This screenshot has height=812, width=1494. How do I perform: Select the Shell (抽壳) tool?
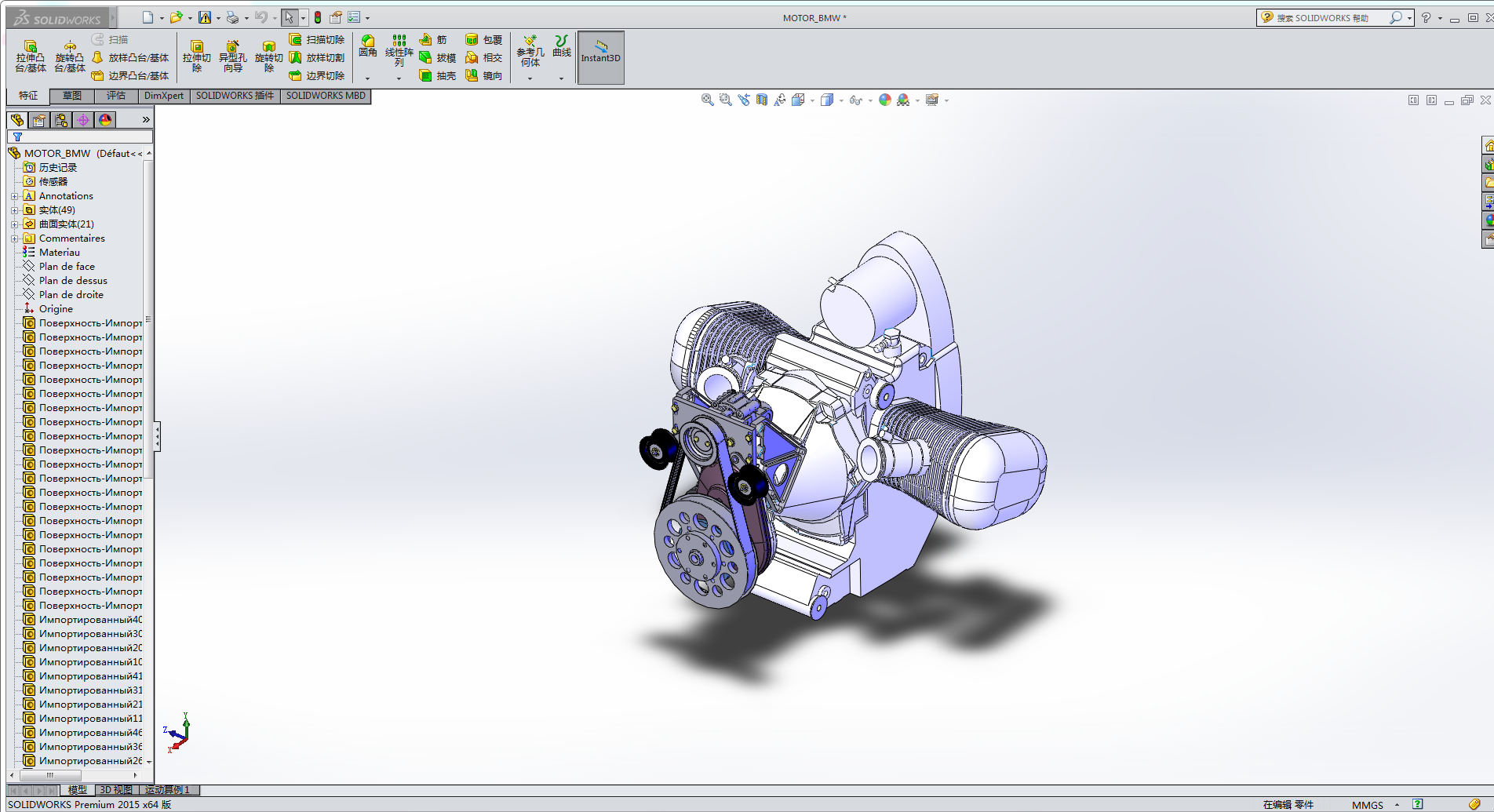click(x=437, y=75)
